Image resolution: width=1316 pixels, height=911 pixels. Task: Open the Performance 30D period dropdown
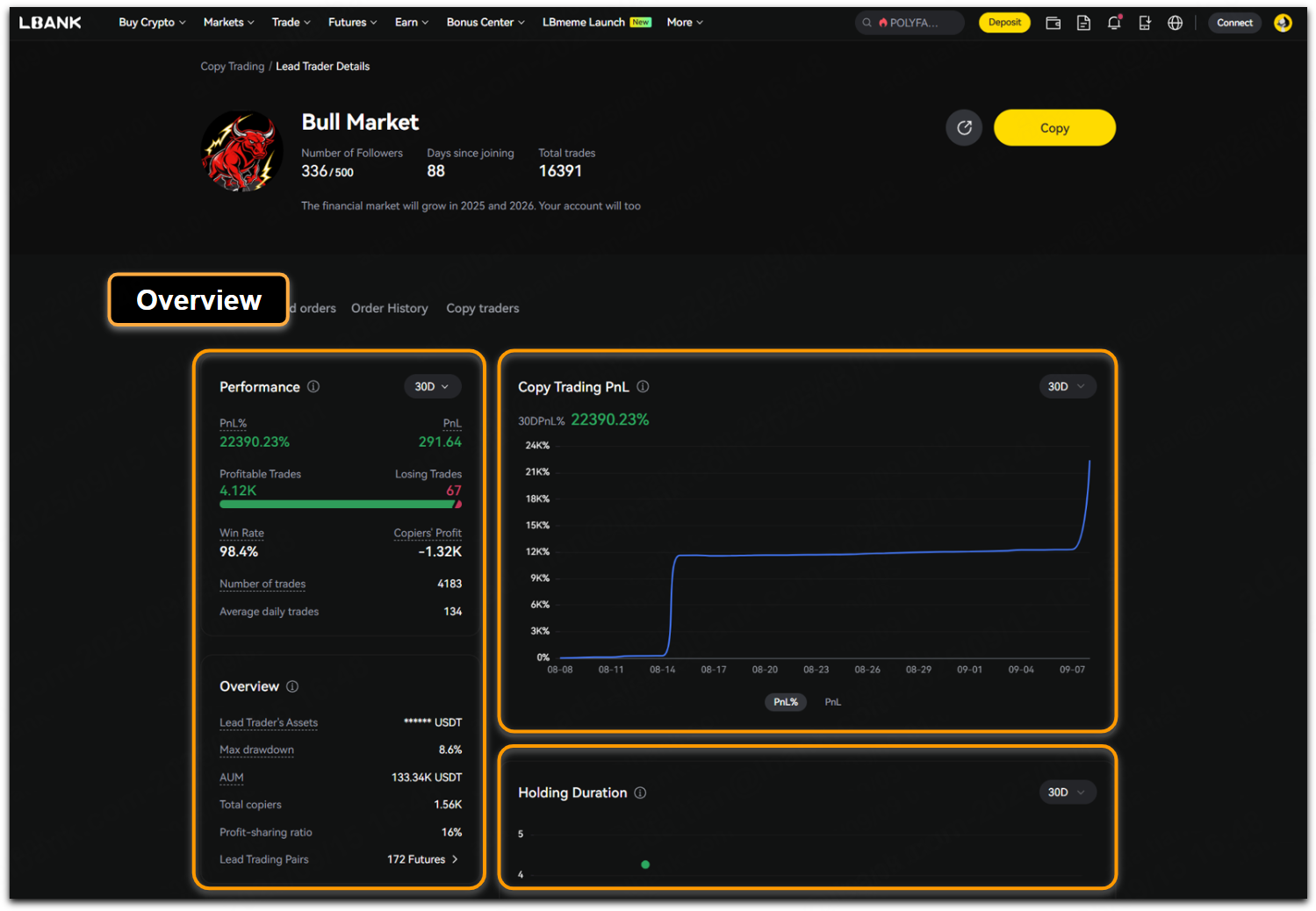tap(432, 387)
